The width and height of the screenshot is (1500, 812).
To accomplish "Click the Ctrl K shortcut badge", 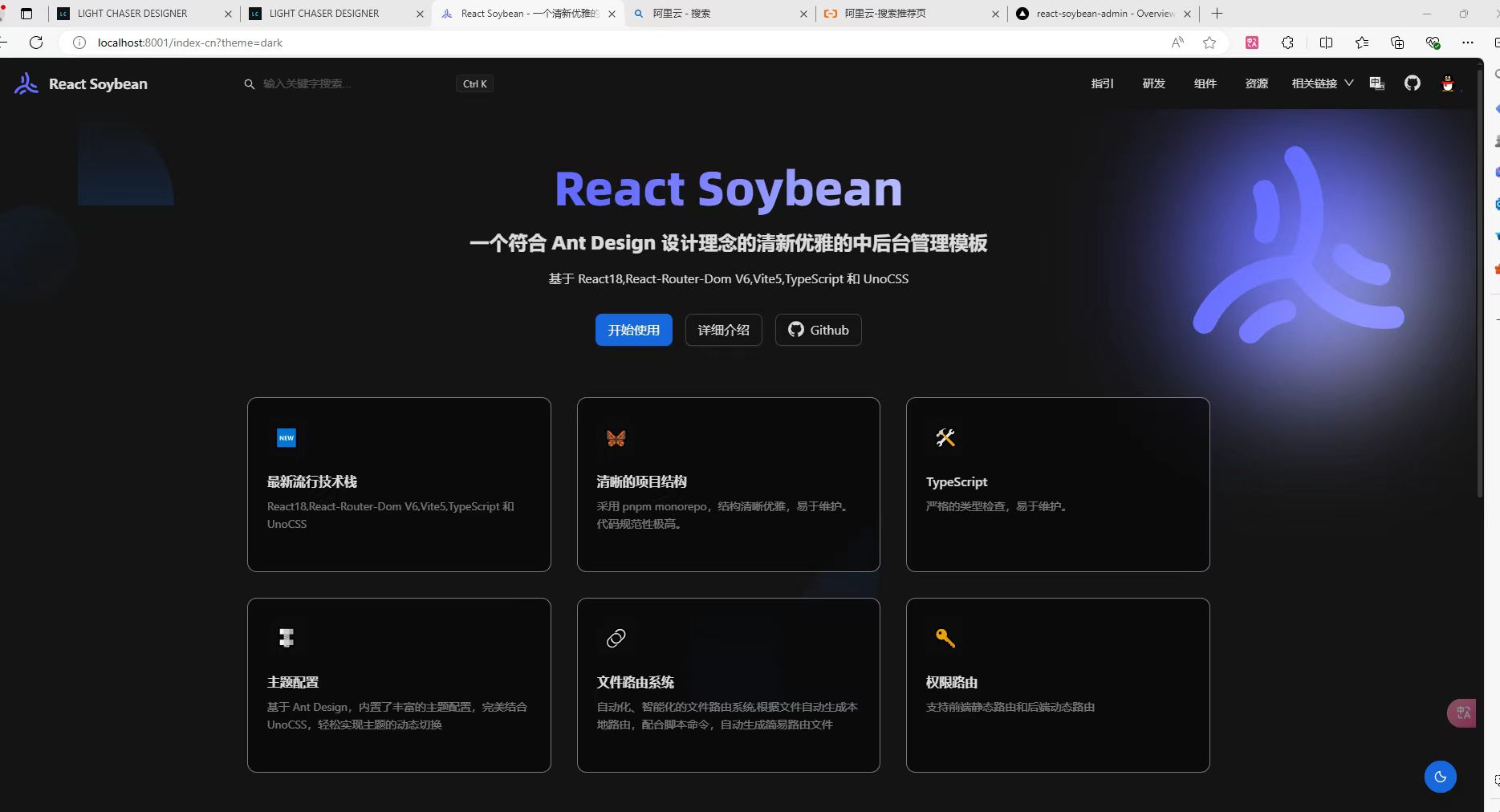I will pyautogui.click(x=474, y=83).
